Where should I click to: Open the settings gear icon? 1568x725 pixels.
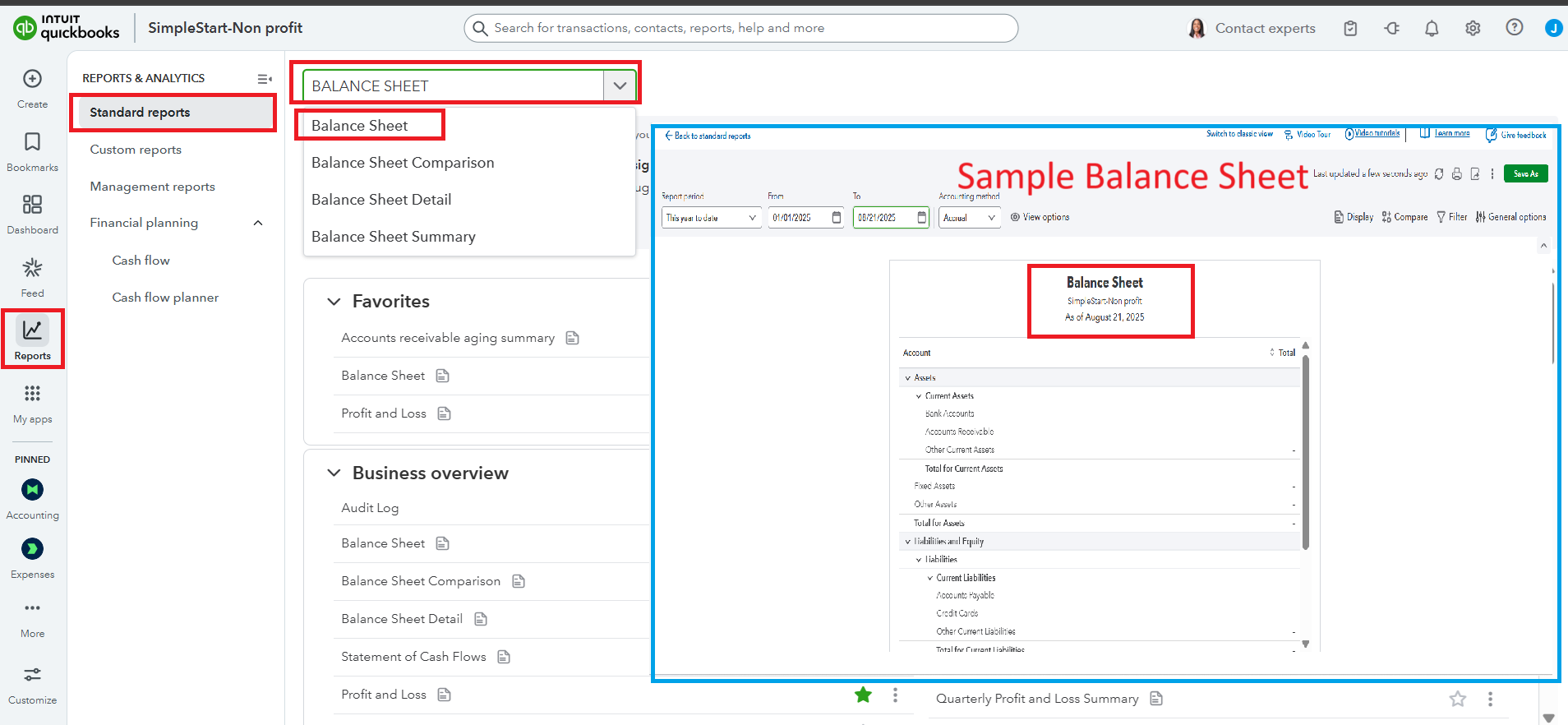[1473, 29]
